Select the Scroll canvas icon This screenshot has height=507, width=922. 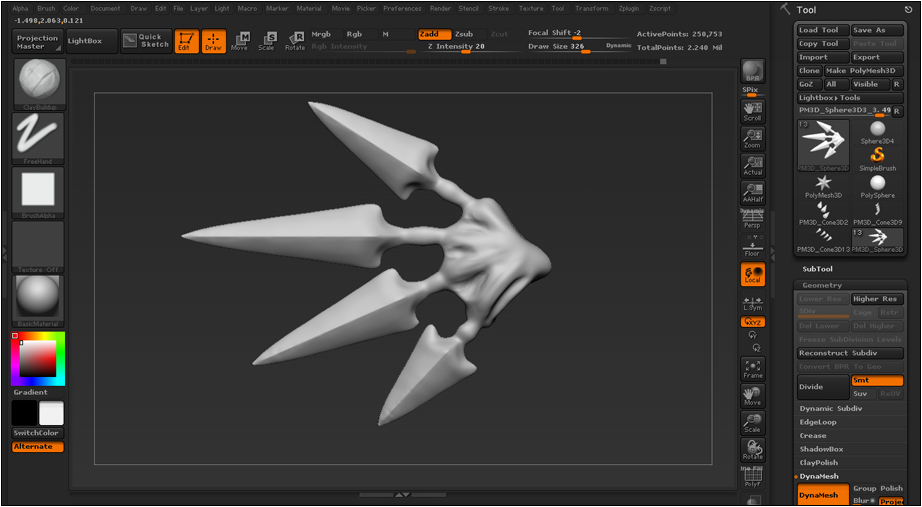point(753,112)
